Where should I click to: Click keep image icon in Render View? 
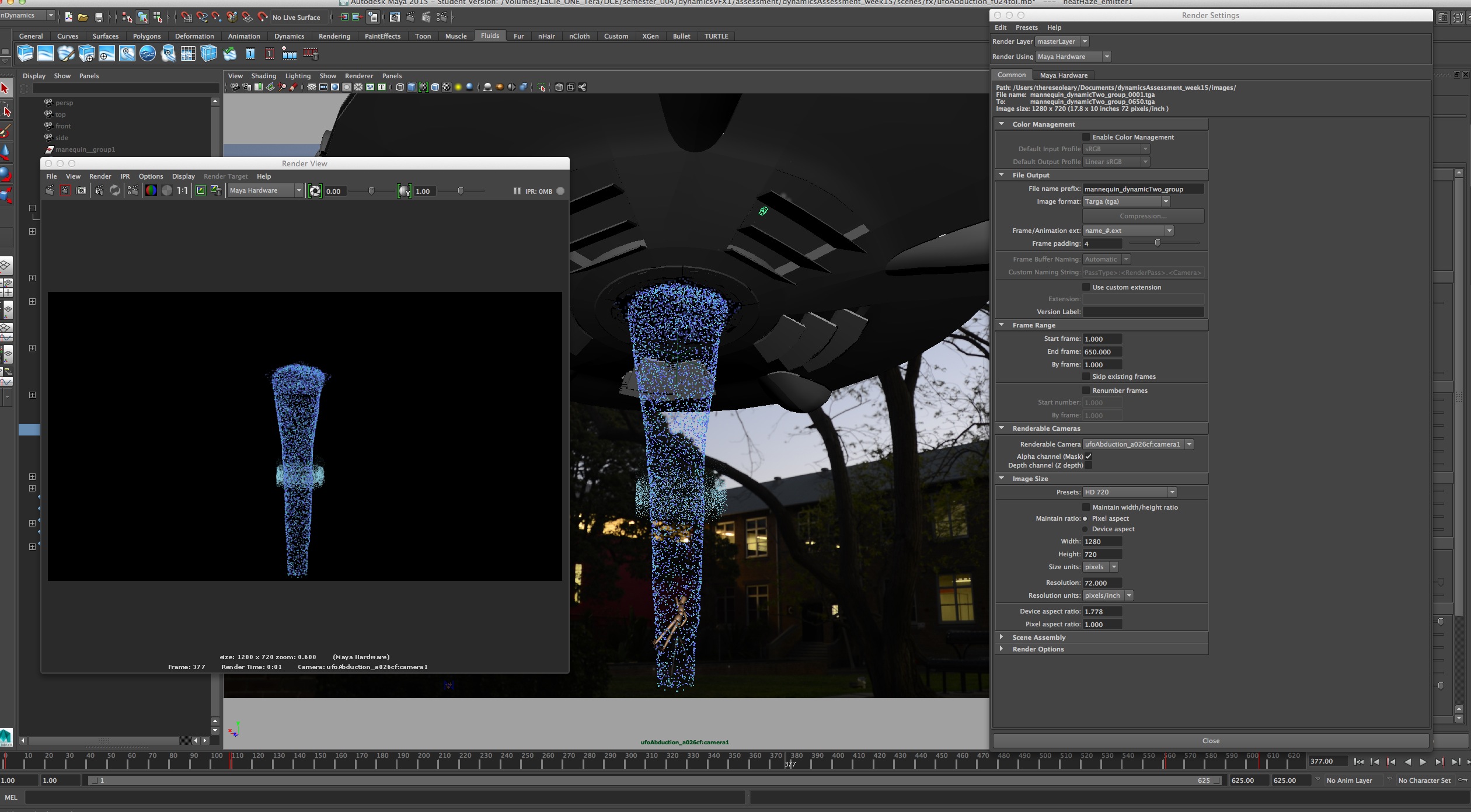coord(200,190)
